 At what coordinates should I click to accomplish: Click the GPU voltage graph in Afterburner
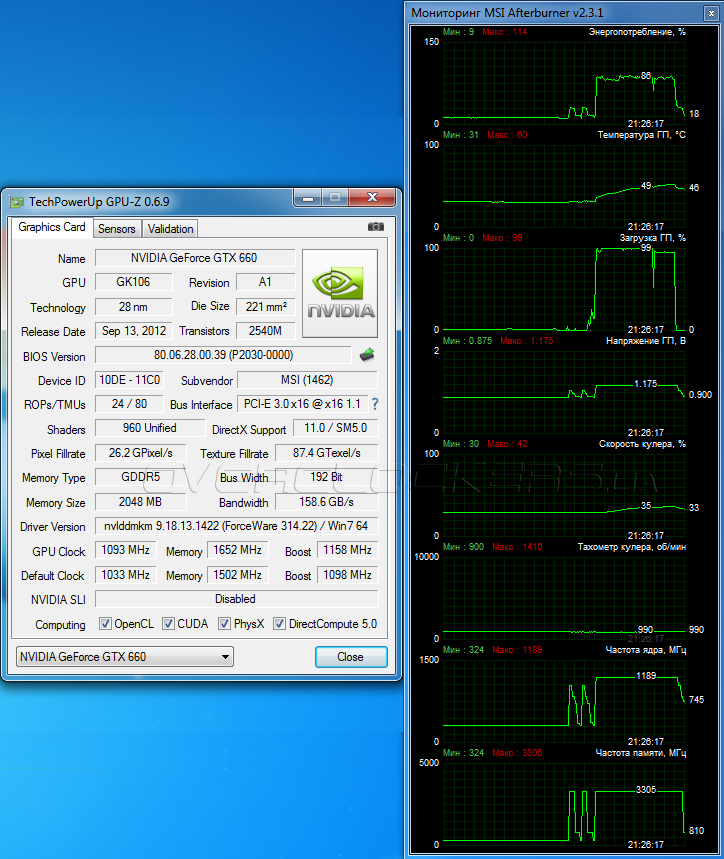coord(564,391)
